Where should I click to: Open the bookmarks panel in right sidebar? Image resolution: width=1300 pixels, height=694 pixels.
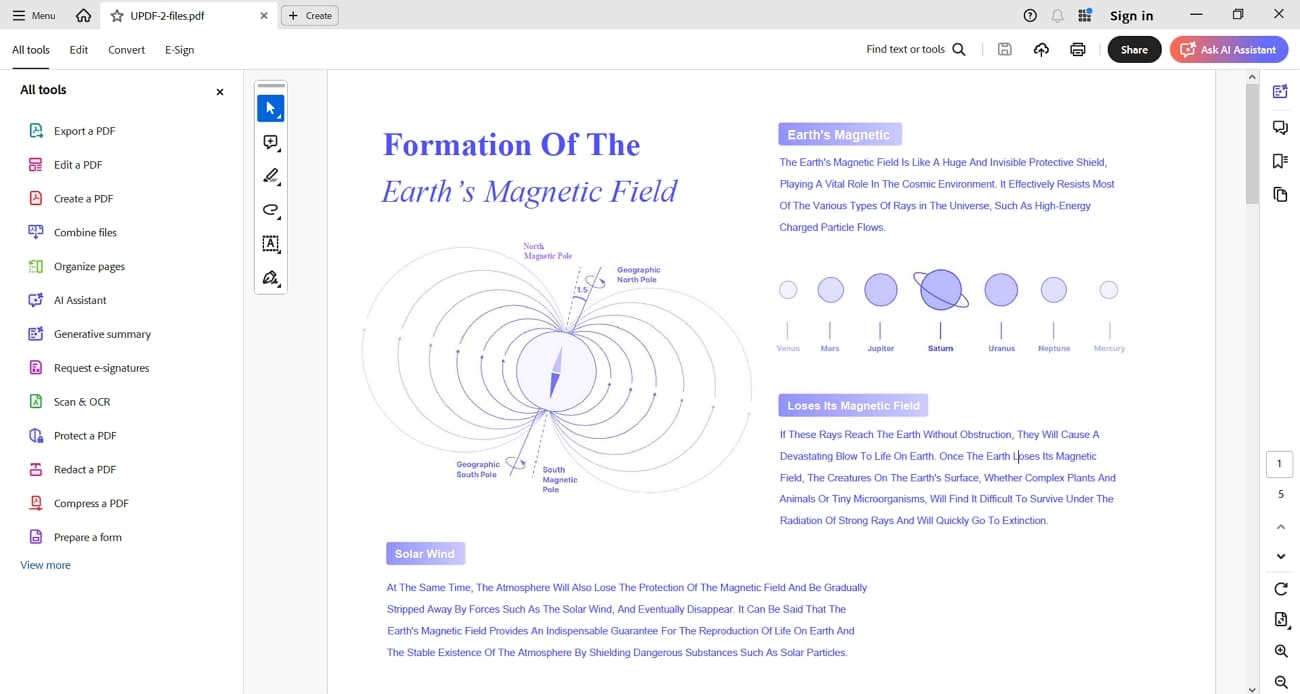(x=1280, y=161)
